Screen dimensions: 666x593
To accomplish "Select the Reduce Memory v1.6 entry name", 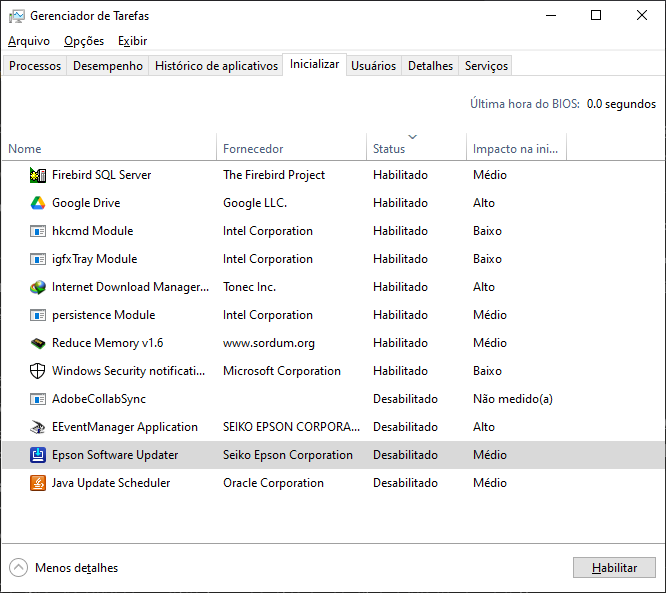I will pyautogui.click(x=107, y=343).
